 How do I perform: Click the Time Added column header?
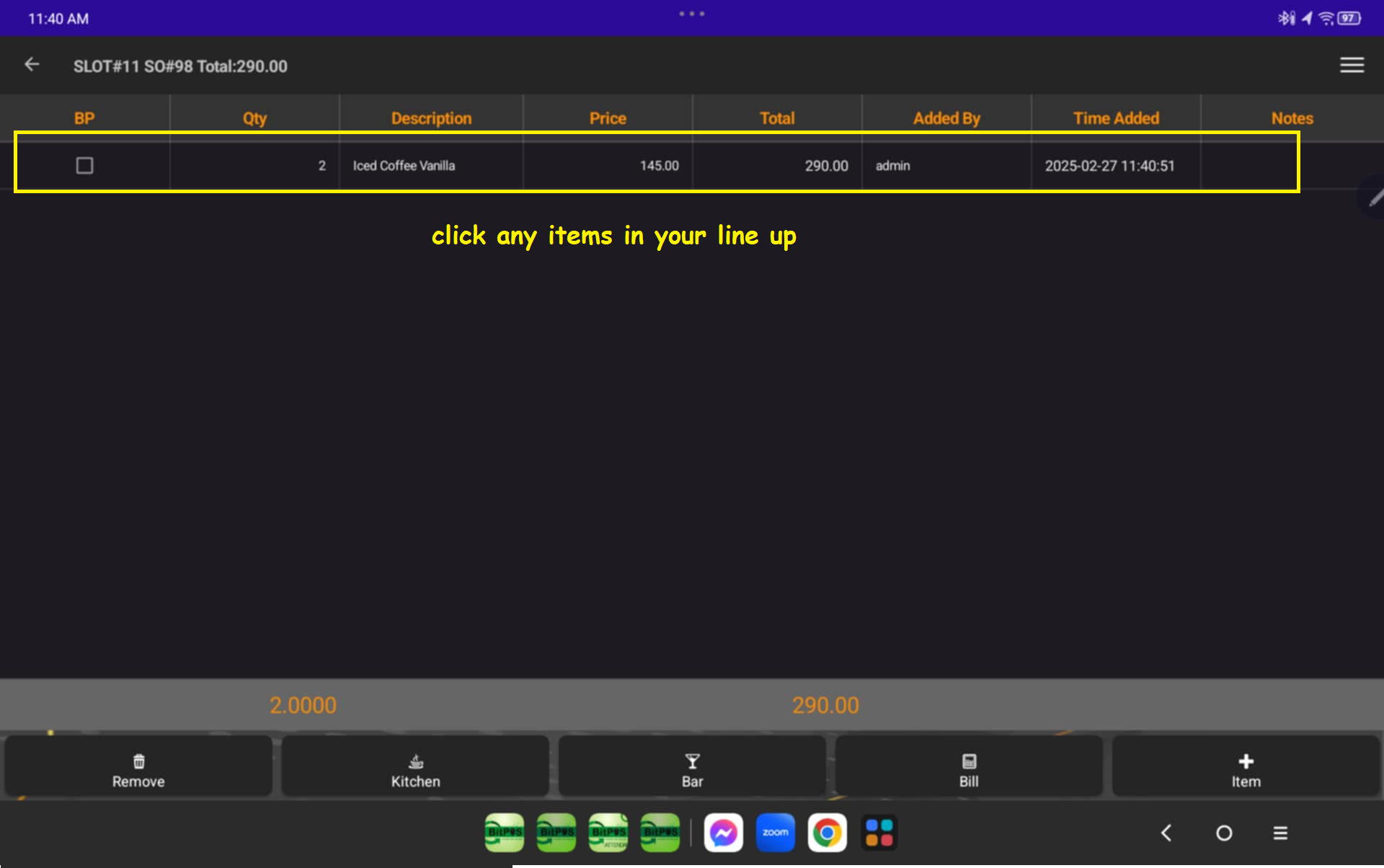[x=1116, y=118]
